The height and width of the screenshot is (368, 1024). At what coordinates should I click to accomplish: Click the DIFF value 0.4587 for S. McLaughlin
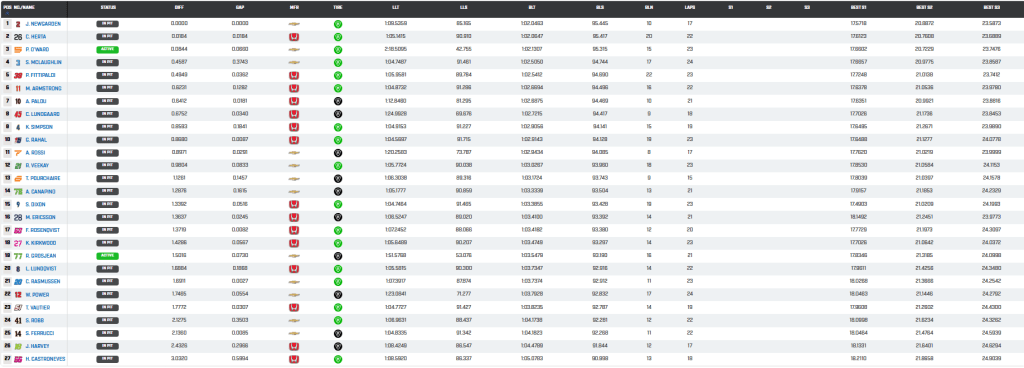point(178,63)
